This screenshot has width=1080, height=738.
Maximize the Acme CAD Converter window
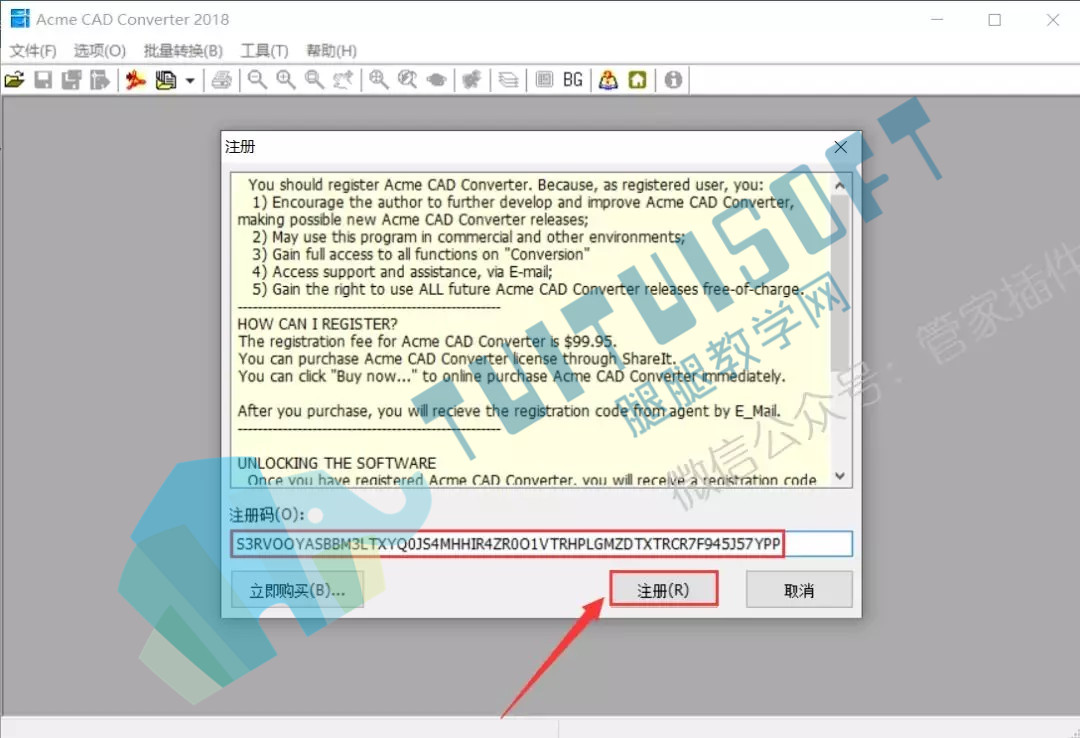(995, 20)
